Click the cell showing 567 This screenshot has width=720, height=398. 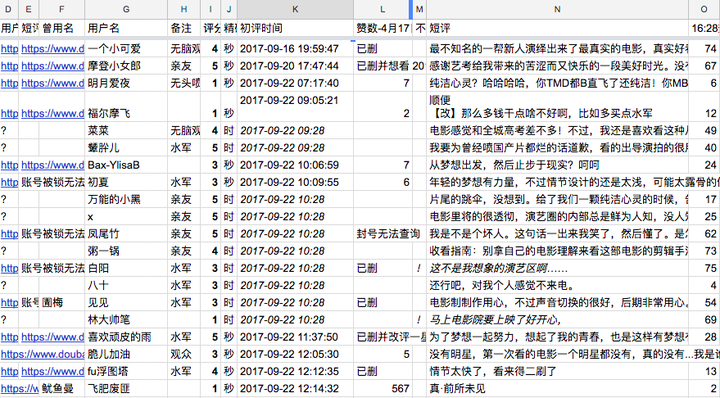[x=382, y=389]
